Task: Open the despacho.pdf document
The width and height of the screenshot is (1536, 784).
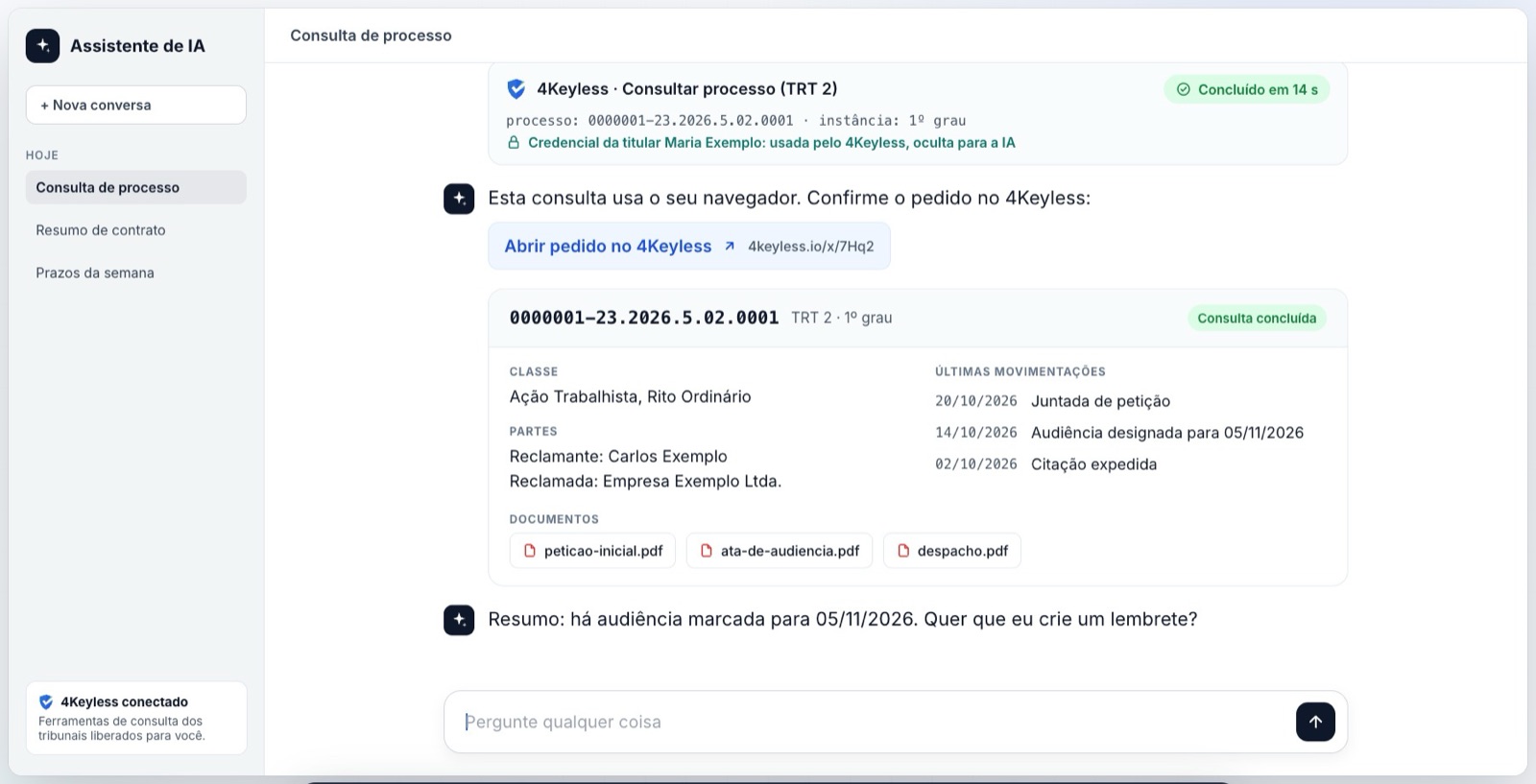Action: (952, 551)
